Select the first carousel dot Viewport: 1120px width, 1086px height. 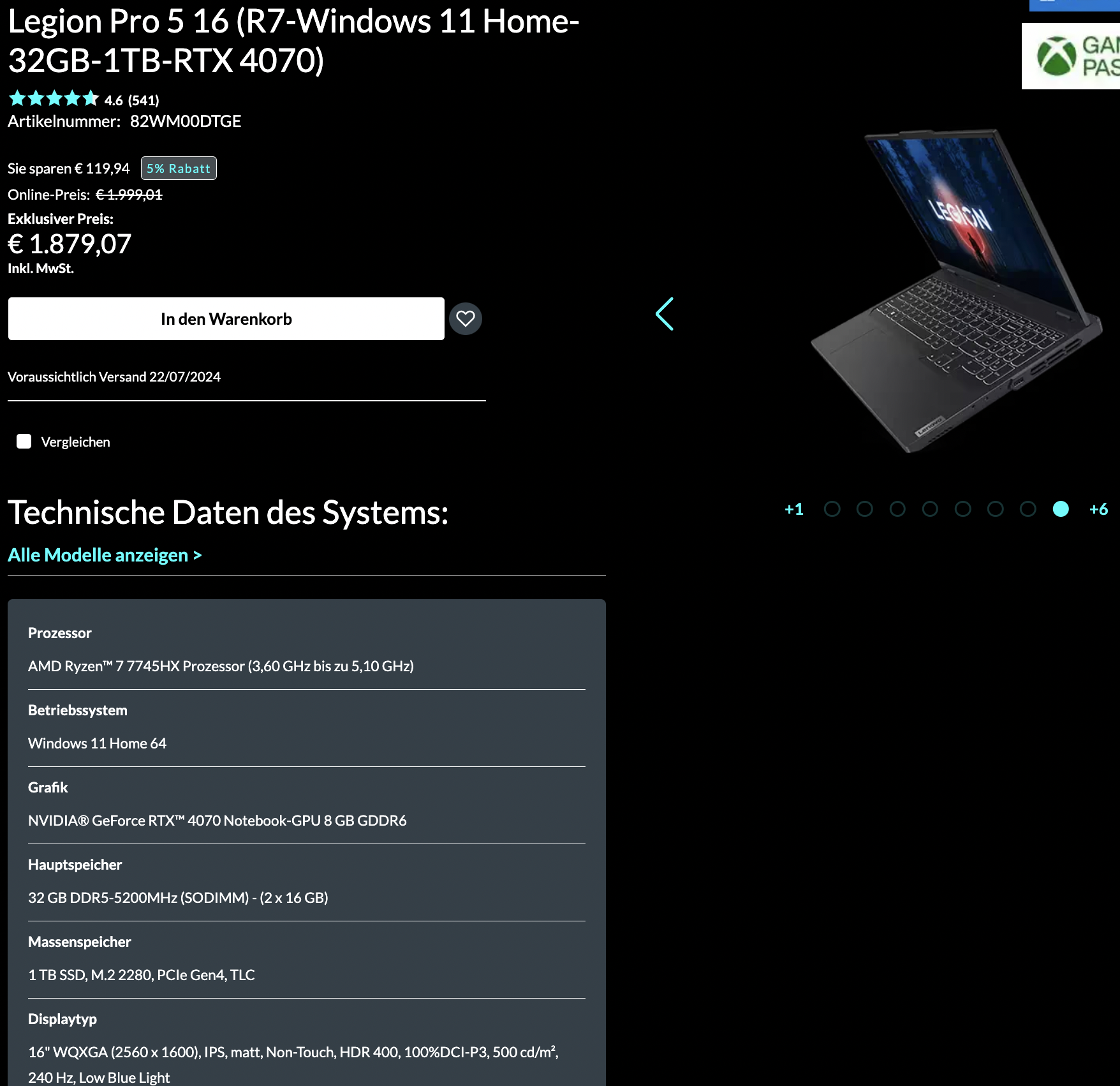click(x=832, y=509)
